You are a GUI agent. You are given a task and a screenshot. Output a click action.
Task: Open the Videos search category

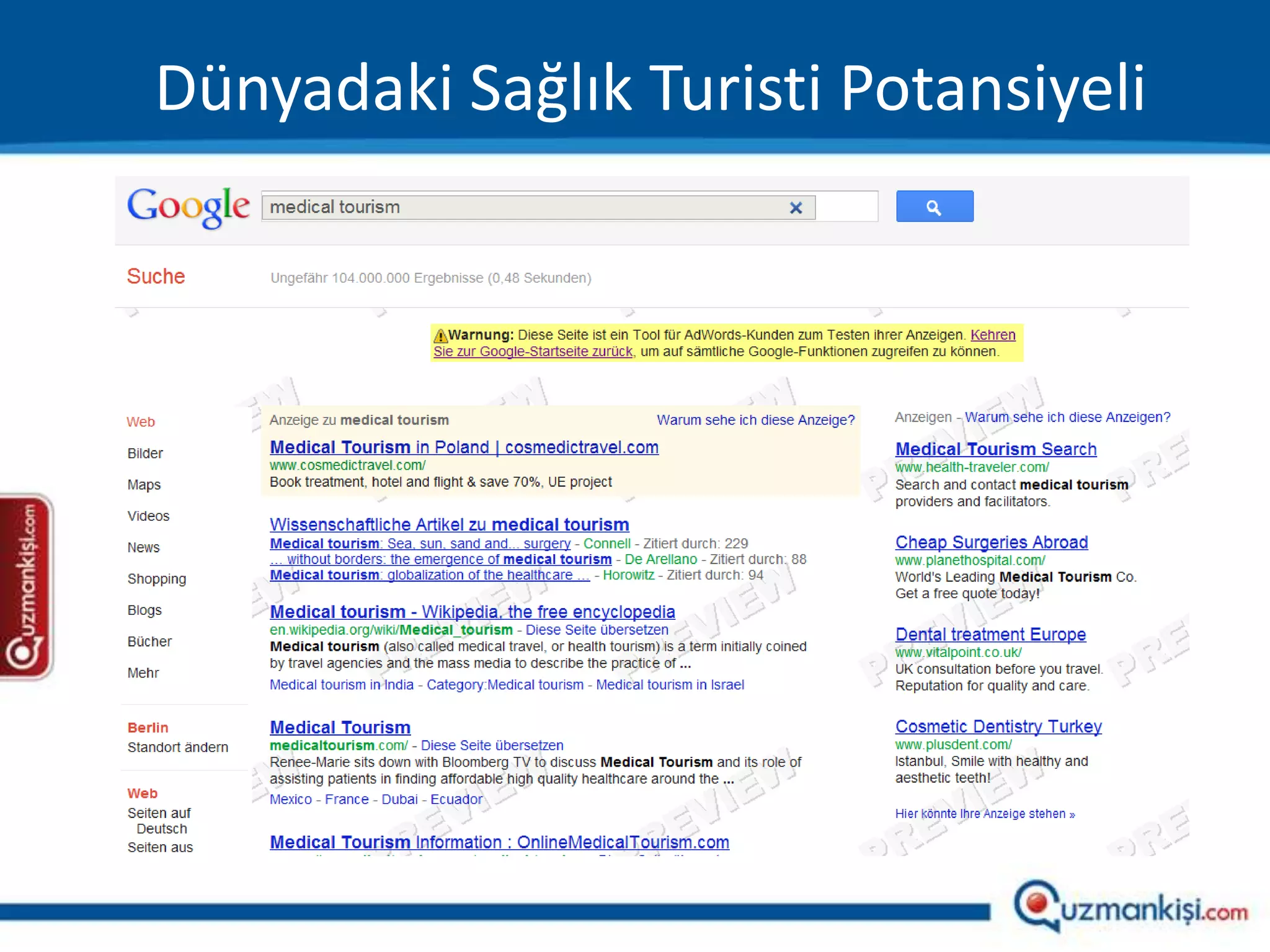(x=148, y=516)
